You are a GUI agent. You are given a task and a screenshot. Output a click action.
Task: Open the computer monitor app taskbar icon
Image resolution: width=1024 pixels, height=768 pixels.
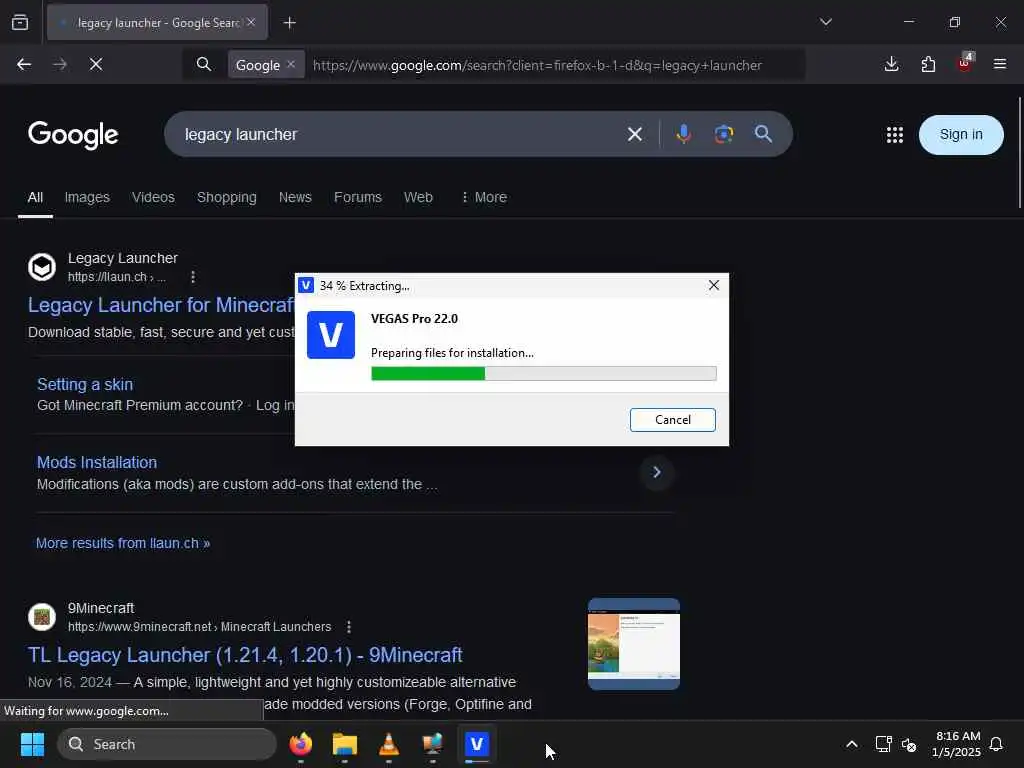(433, 744)
